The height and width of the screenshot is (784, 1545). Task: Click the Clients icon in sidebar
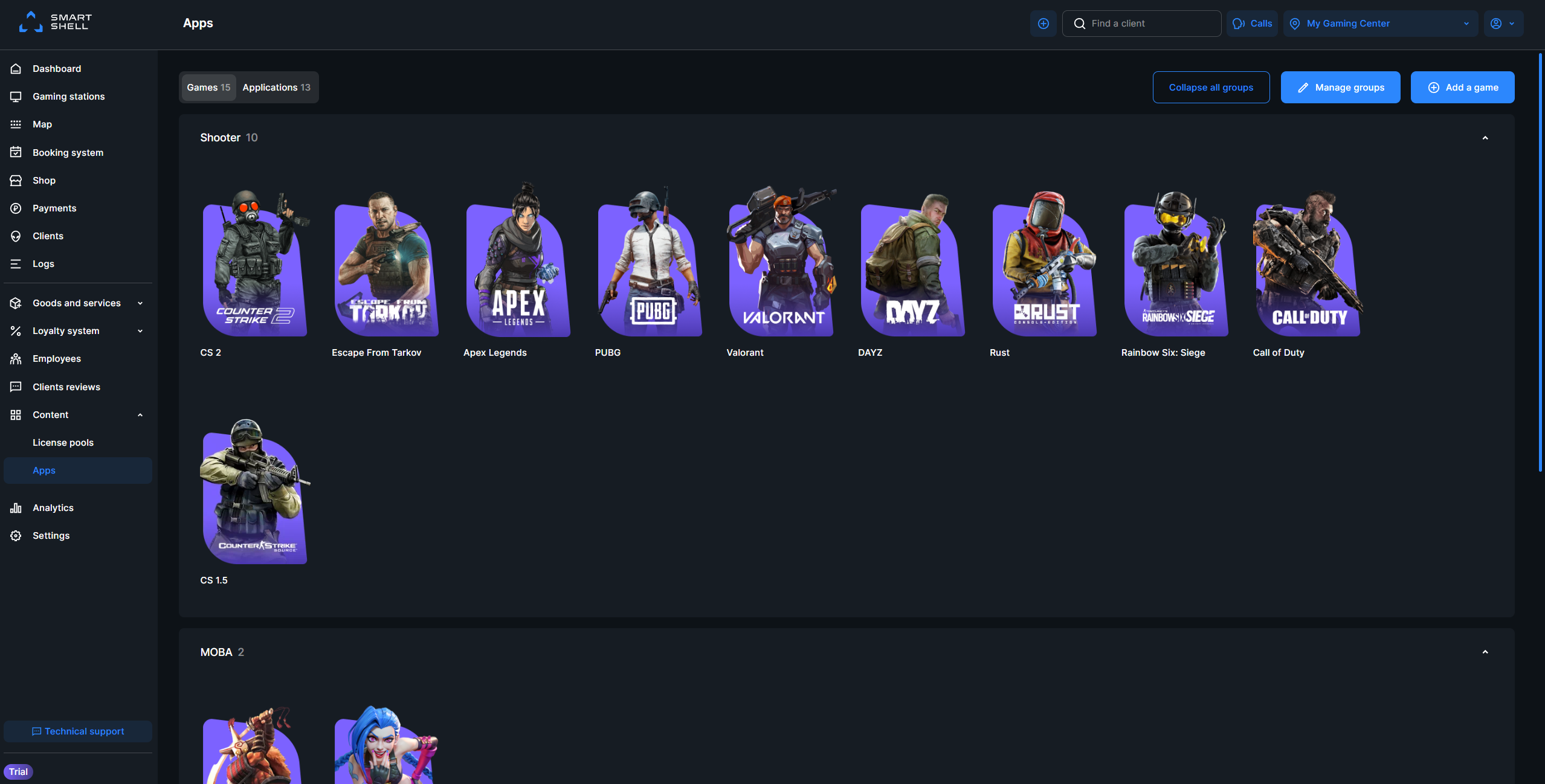click(x=16, y=236)
